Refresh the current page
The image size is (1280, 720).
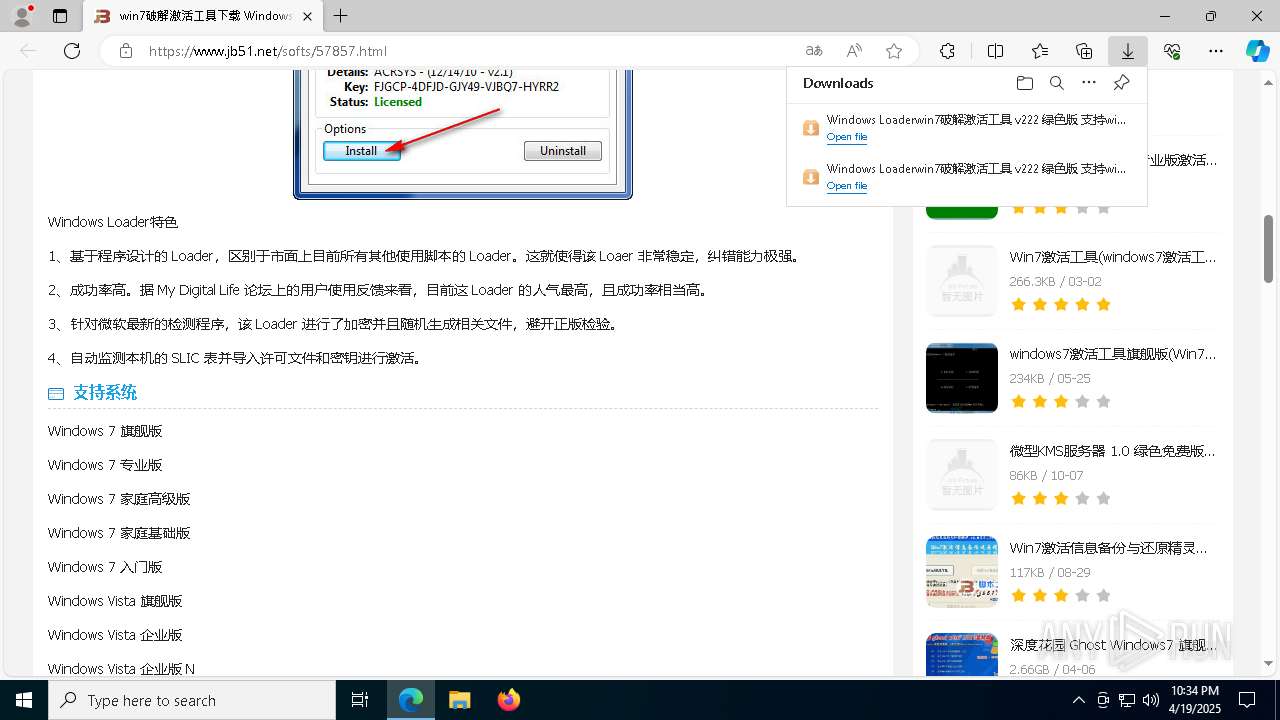(x=72, y=51)
